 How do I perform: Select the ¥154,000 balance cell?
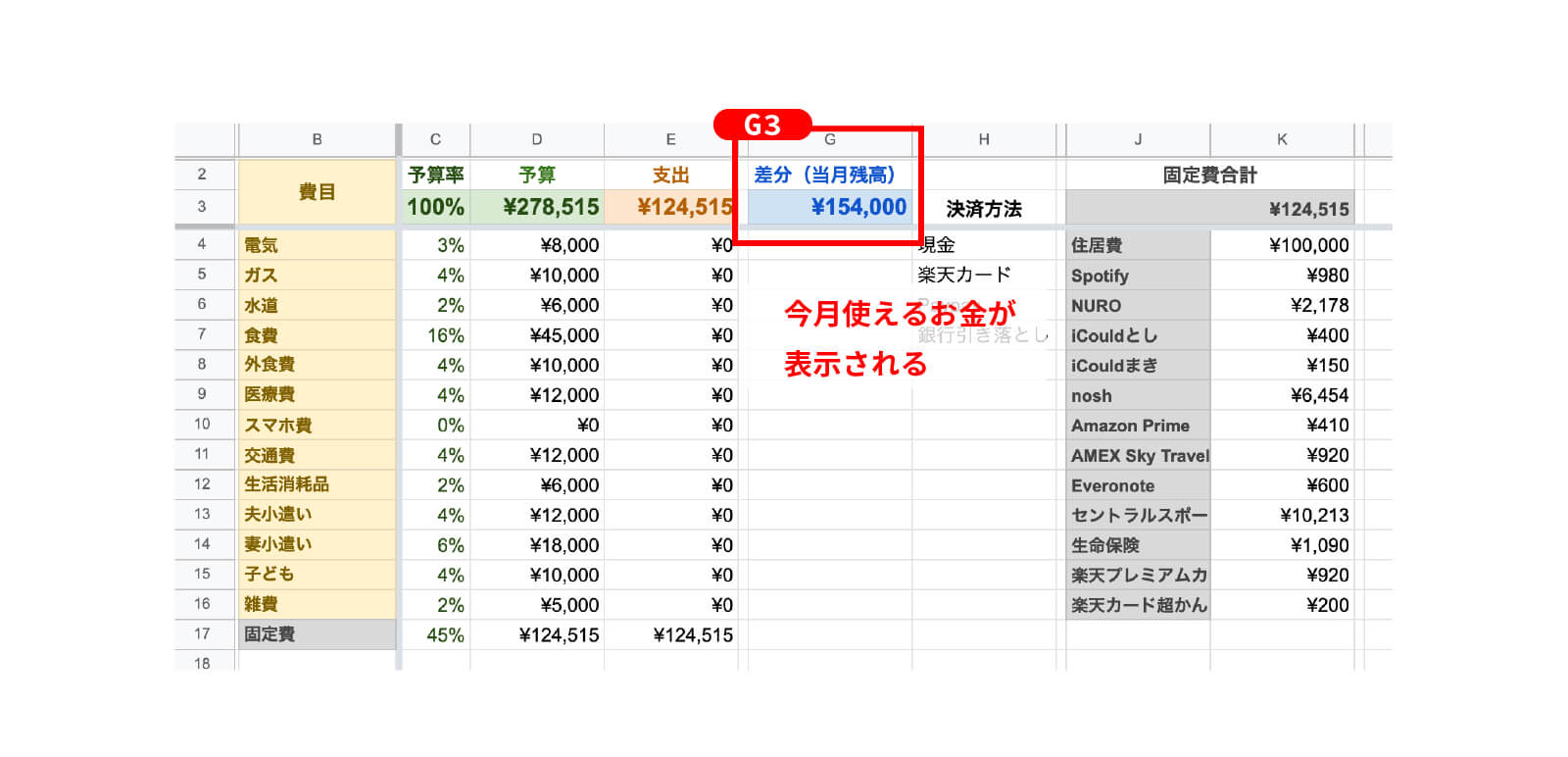tap(830, 207)
